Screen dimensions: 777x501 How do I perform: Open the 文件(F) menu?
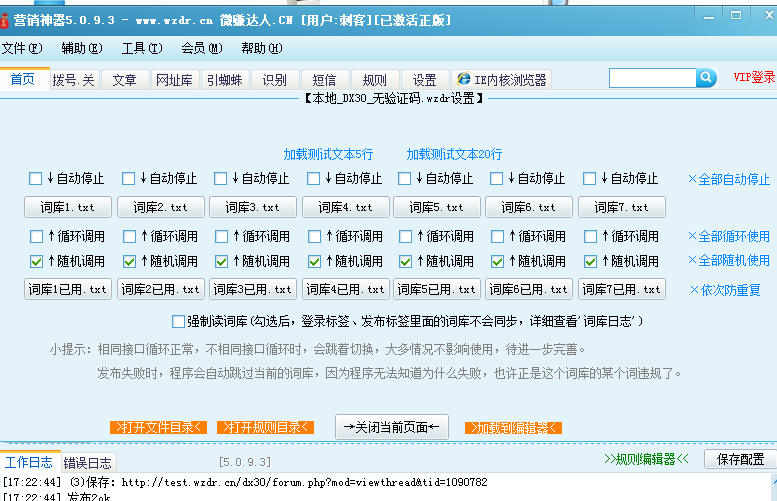22,48
